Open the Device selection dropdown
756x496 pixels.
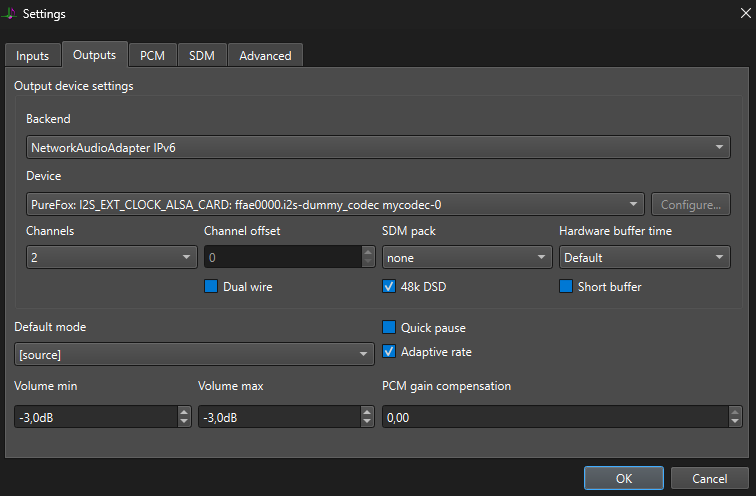(335, 205)
